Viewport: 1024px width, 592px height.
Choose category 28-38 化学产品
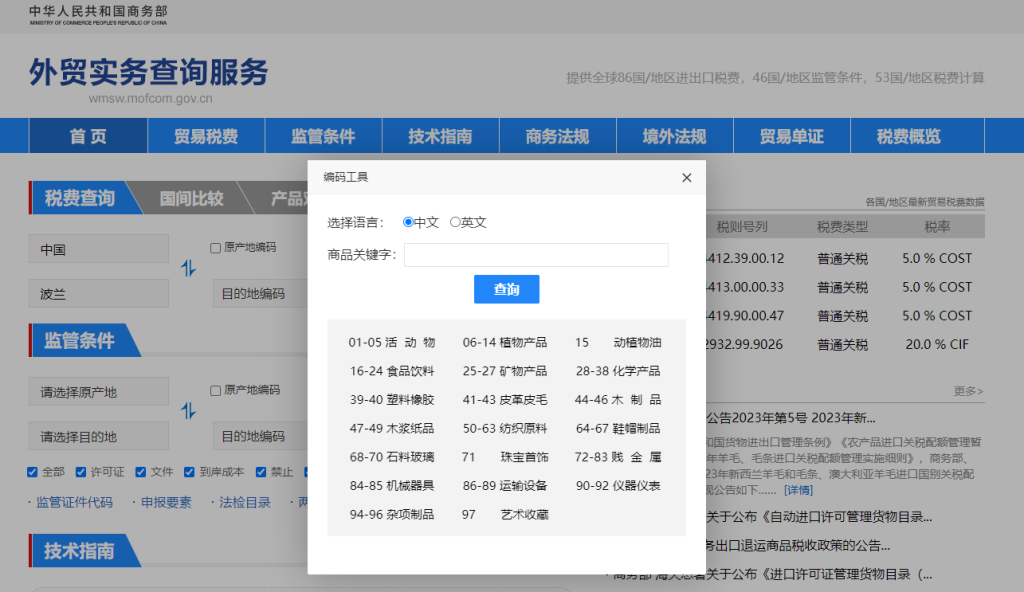click(618, 371)
